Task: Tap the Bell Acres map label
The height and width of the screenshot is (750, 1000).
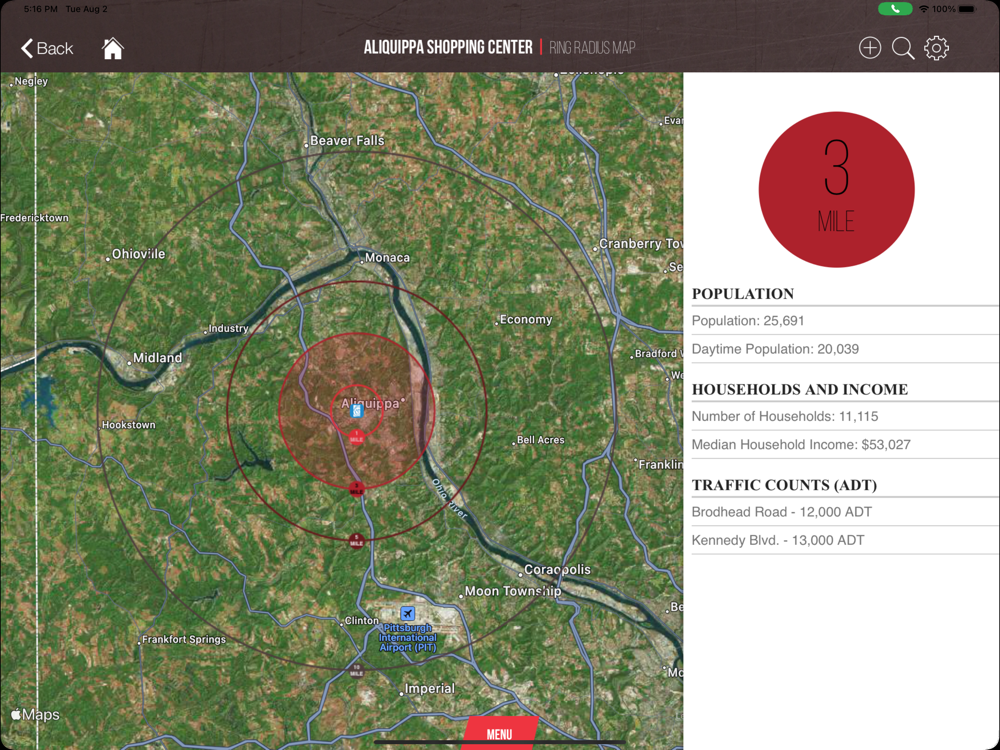Action: pos(540,439)
